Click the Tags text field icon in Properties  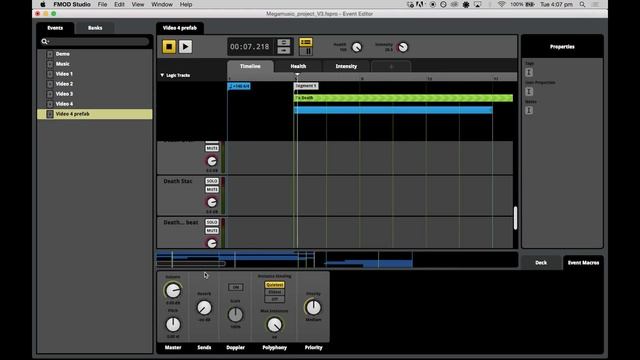coord(529,72)
